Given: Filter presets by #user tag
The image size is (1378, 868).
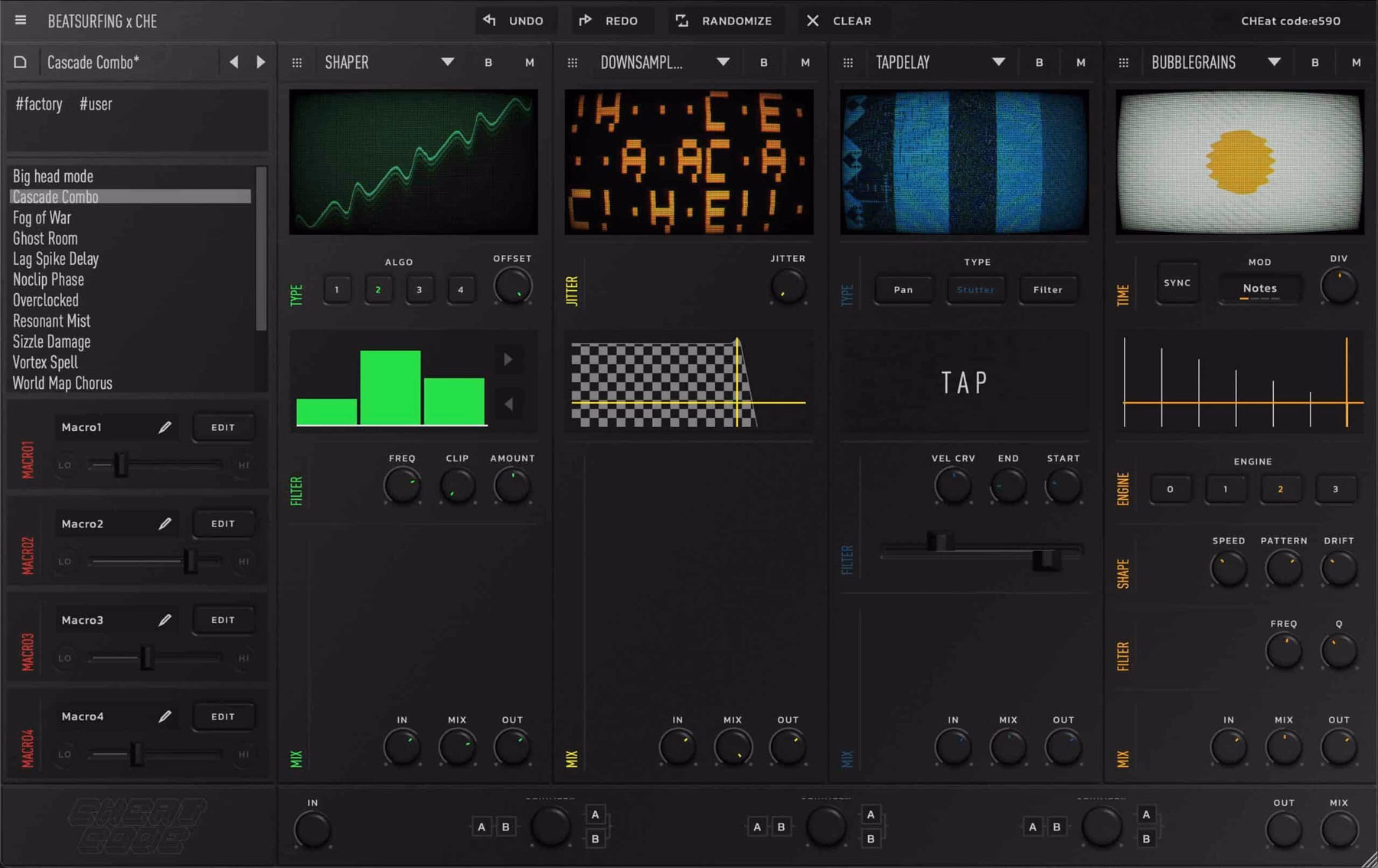Looking at the screenshot, I should [96, 104].
